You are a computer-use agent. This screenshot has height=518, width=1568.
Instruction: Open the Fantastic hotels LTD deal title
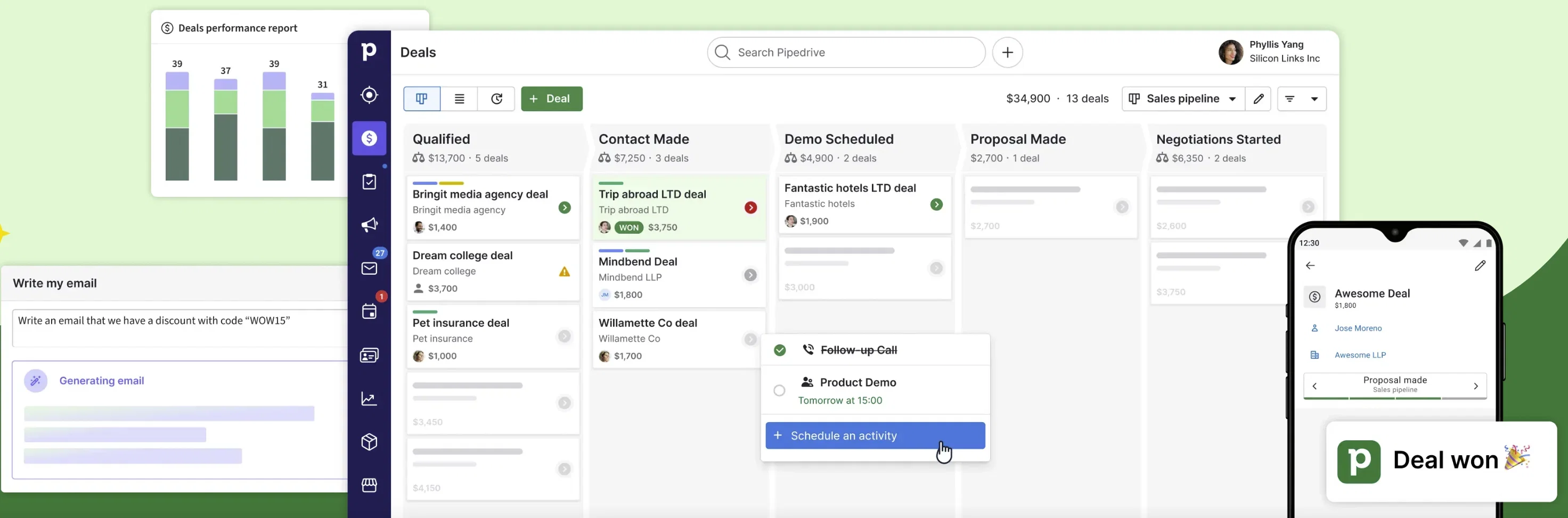850,188
